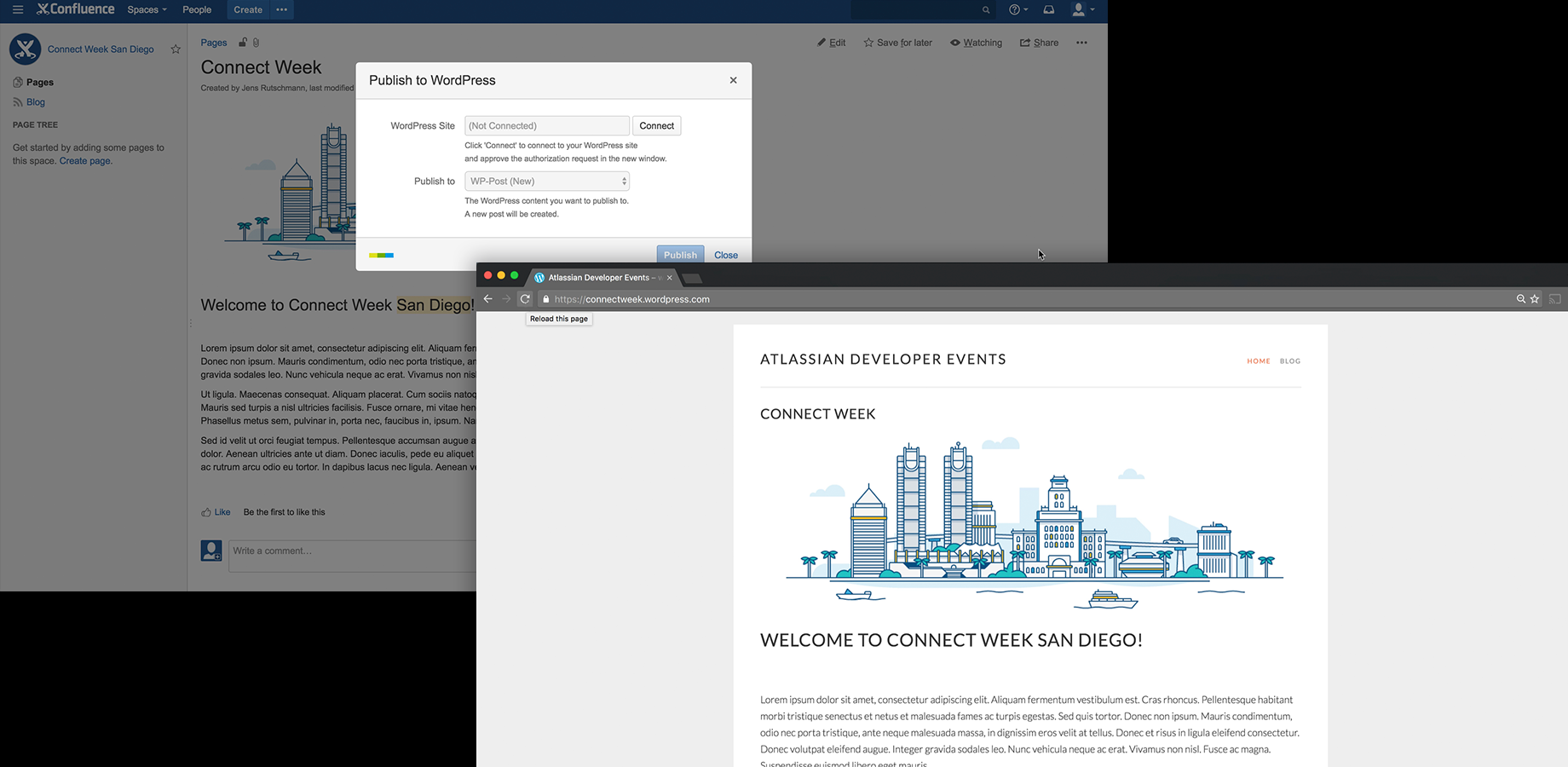The width and height of the screenshot is (1568, 767).
Task: Bookmark the page with the browser star
Action: point(1535,299)
